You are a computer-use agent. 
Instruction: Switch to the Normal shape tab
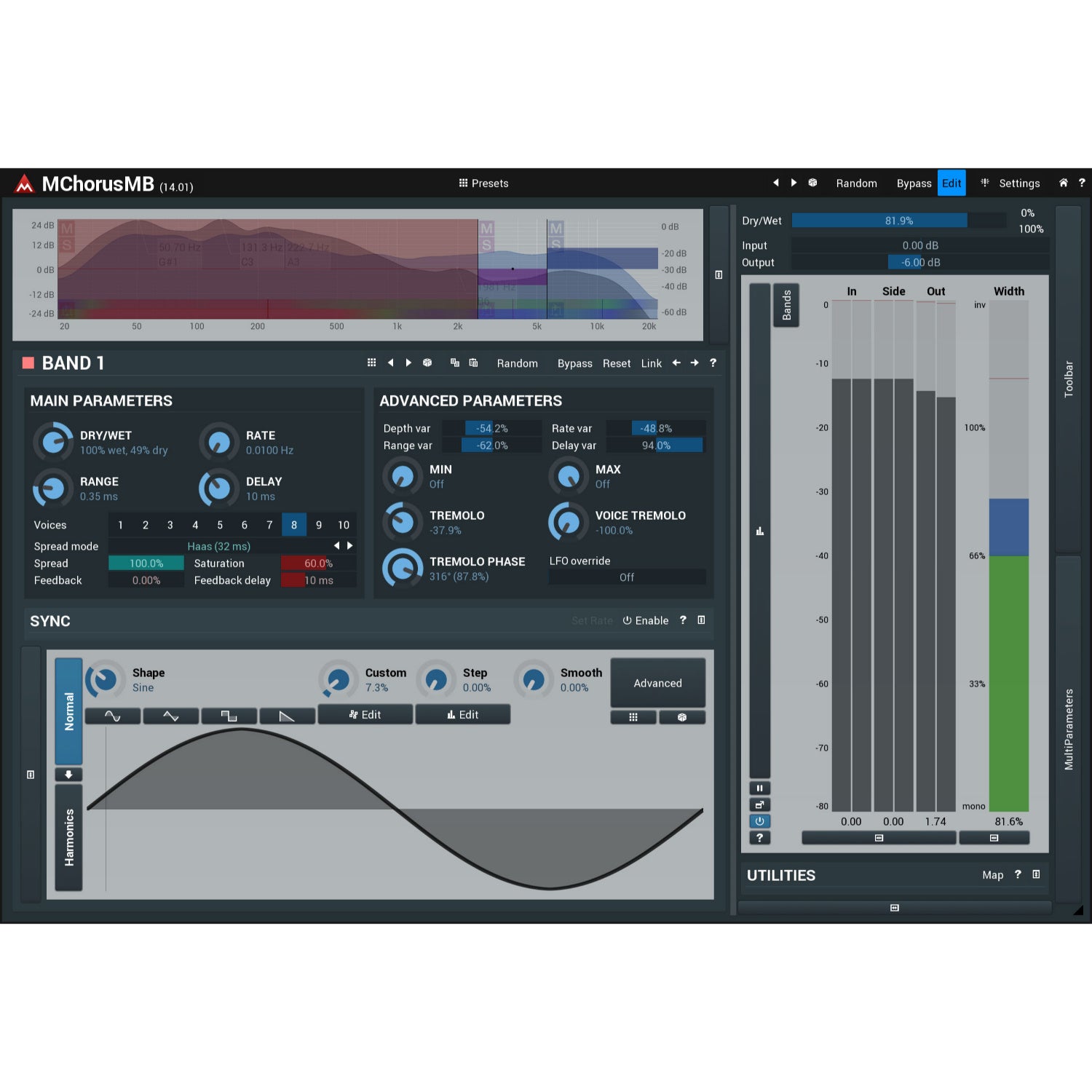click(69, 711)
